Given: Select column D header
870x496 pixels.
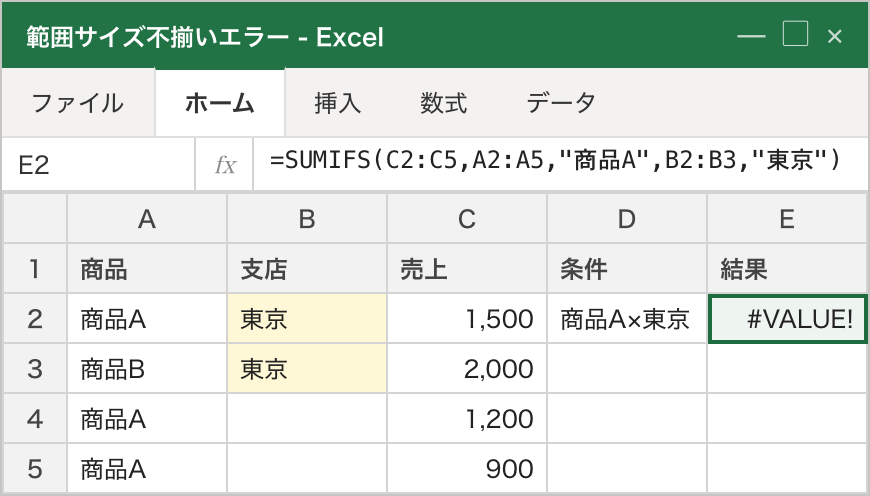Looking at the screenshot, I should (x=626, y=219).
